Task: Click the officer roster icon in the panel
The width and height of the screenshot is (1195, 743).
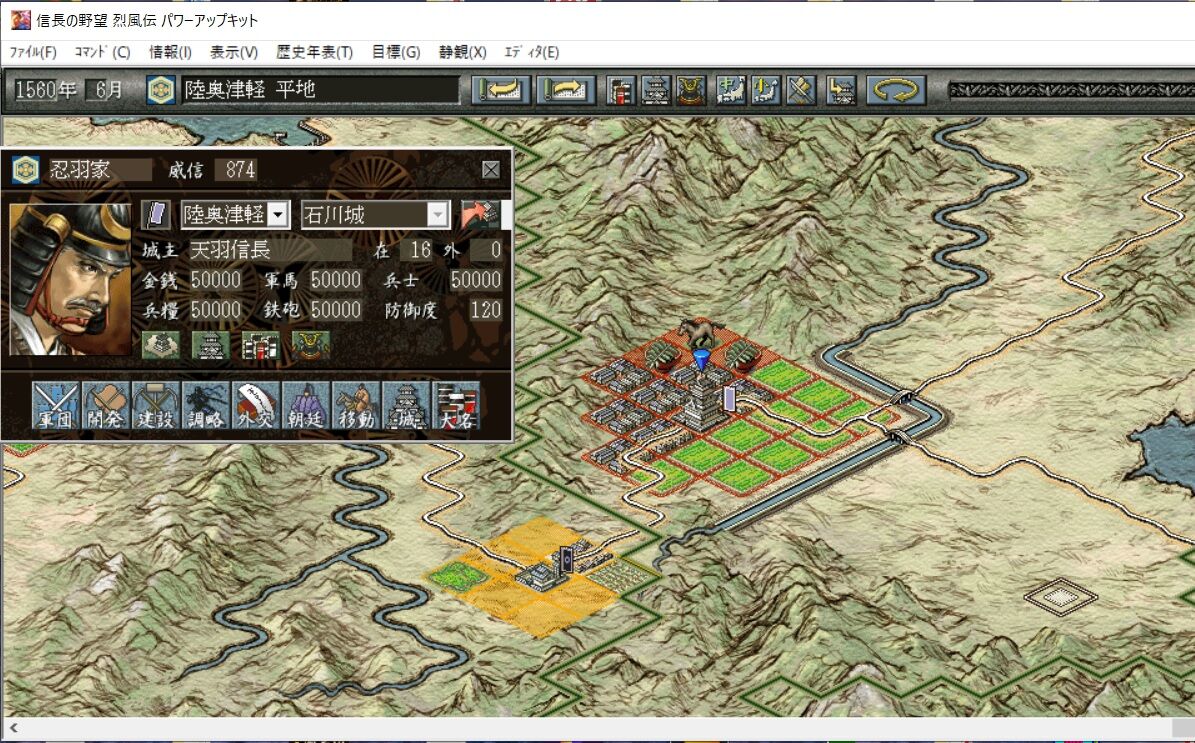Action: click(x=261, y=346)
